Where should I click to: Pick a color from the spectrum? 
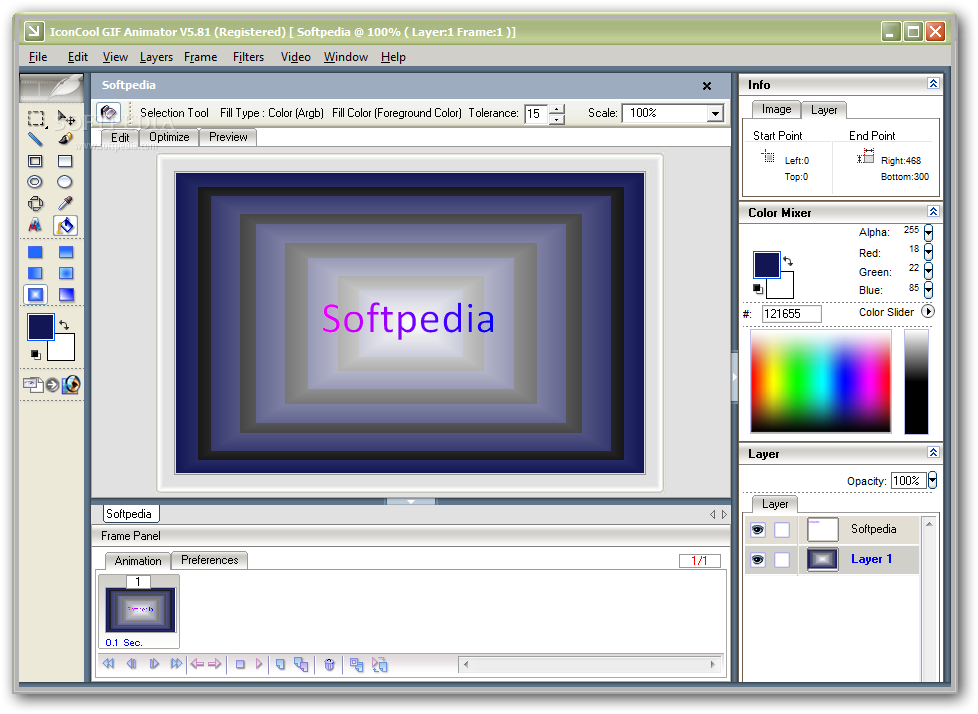click(x=821, y=381)
